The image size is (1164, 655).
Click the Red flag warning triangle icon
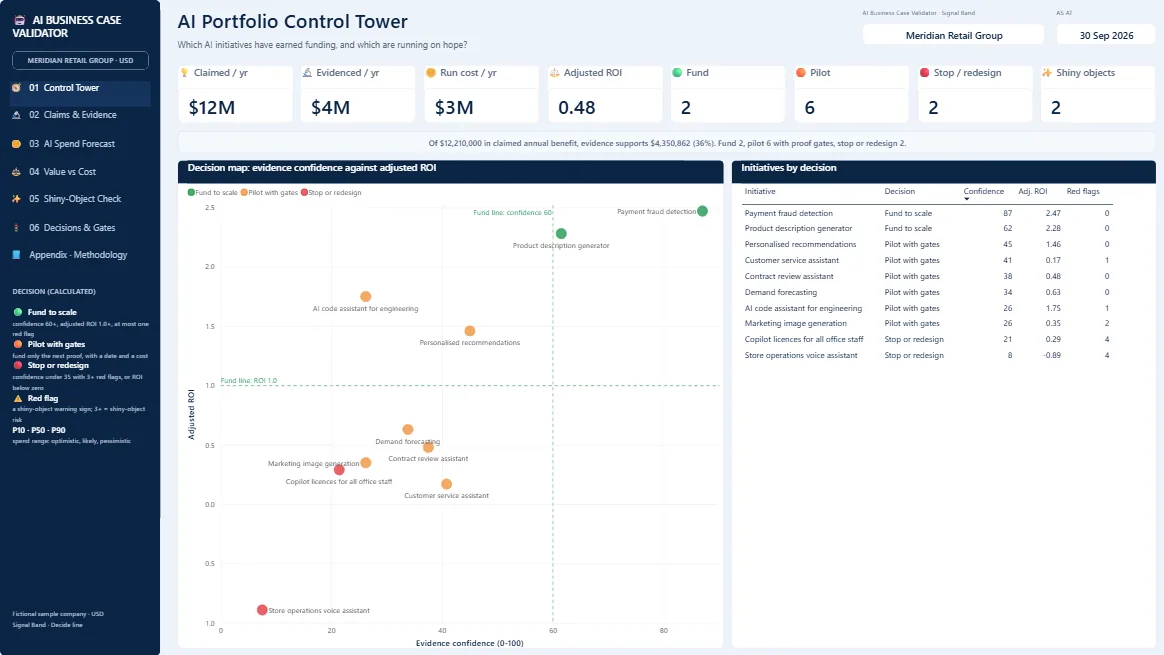pyautogui.click(x=18, y=399)
